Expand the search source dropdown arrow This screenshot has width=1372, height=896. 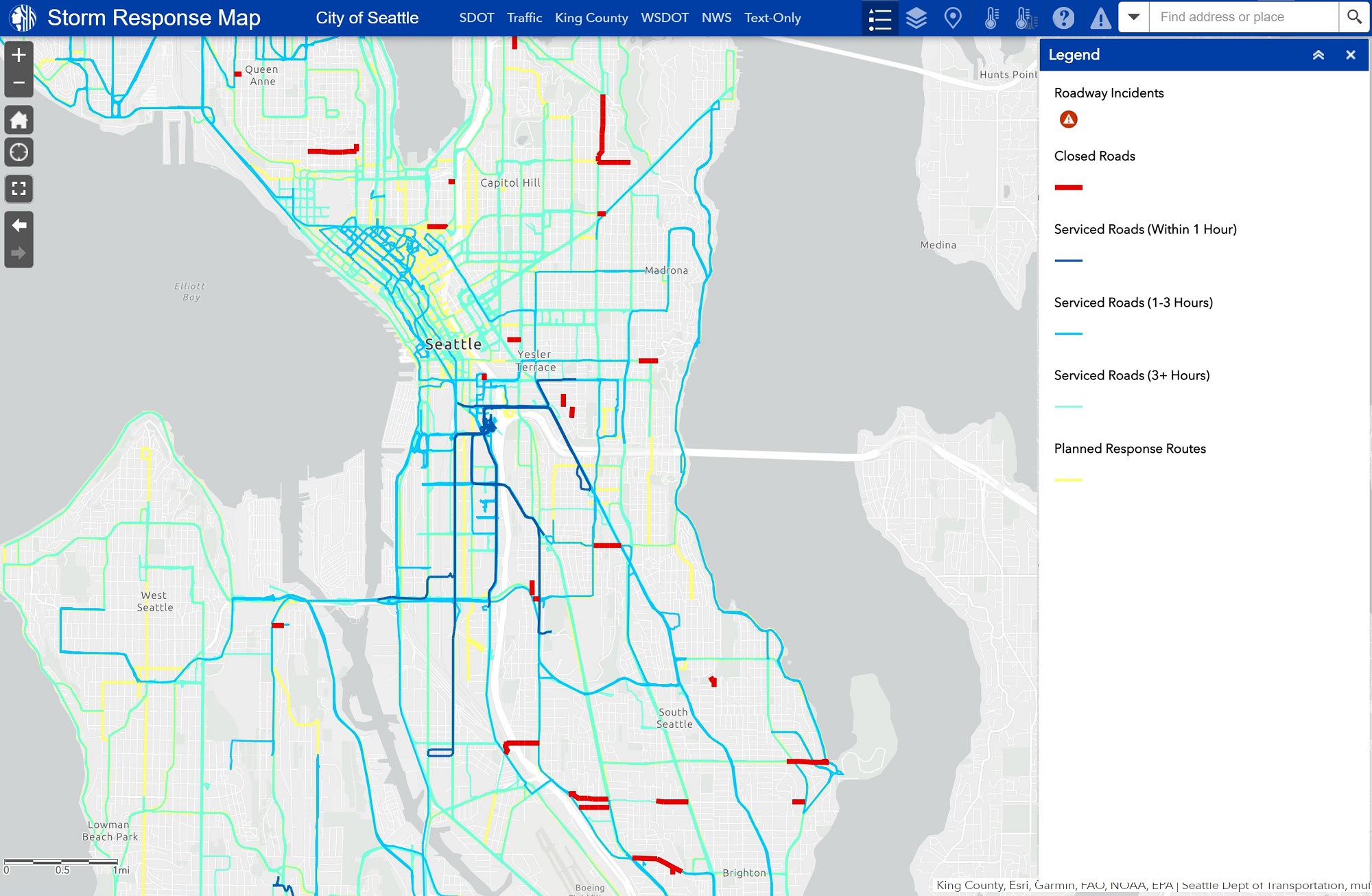click(1134, 17)
